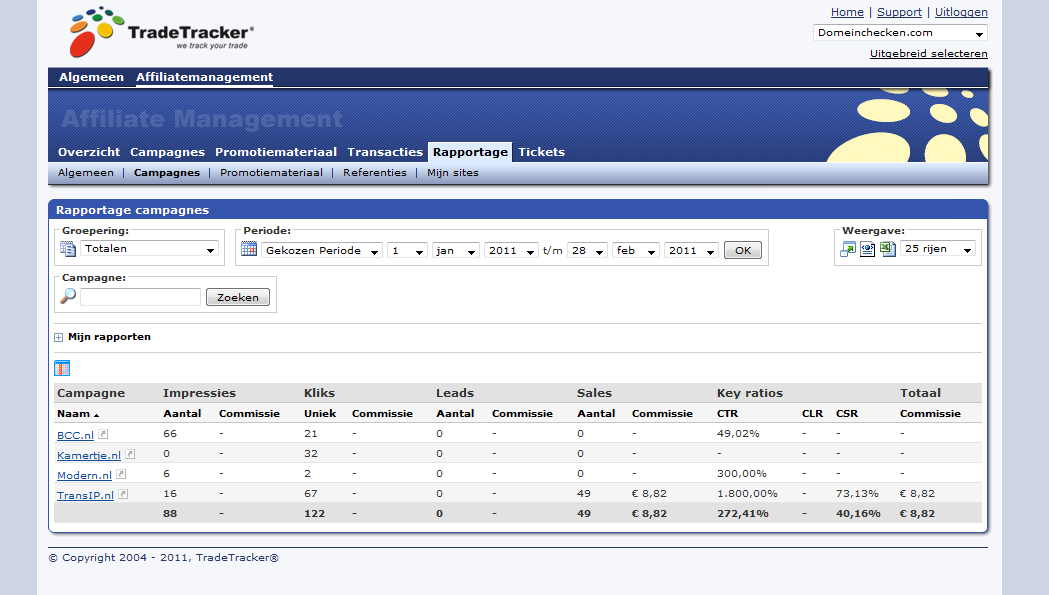The height and width of the screenshot is (595, 1049).
Task: Click the calendar icon beside Periode
Action: (x=249, y=249)
